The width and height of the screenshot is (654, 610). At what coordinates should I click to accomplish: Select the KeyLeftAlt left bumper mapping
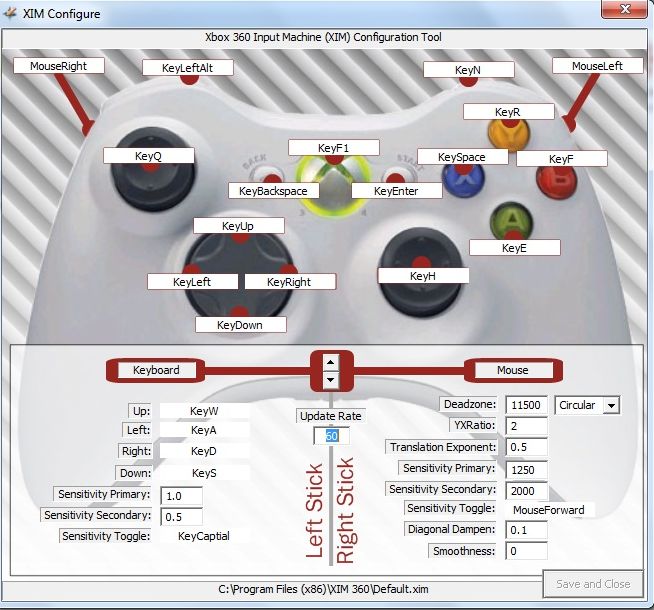(187, 68)
